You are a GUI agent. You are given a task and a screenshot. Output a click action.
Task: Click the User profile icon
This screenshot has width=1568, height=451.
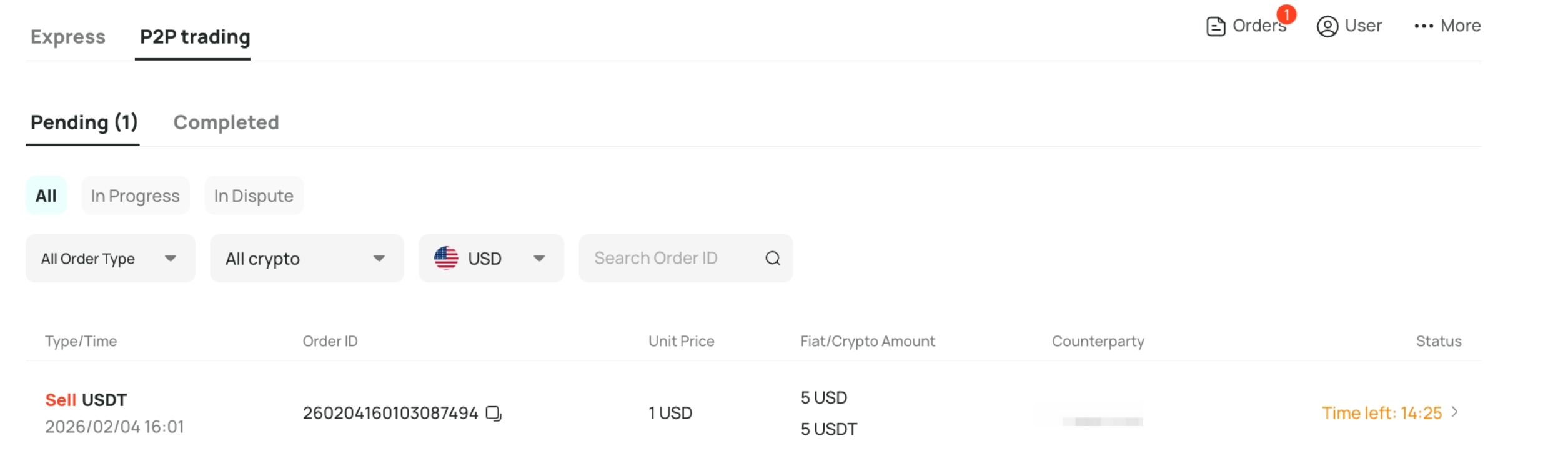(x=1327, y=26)
